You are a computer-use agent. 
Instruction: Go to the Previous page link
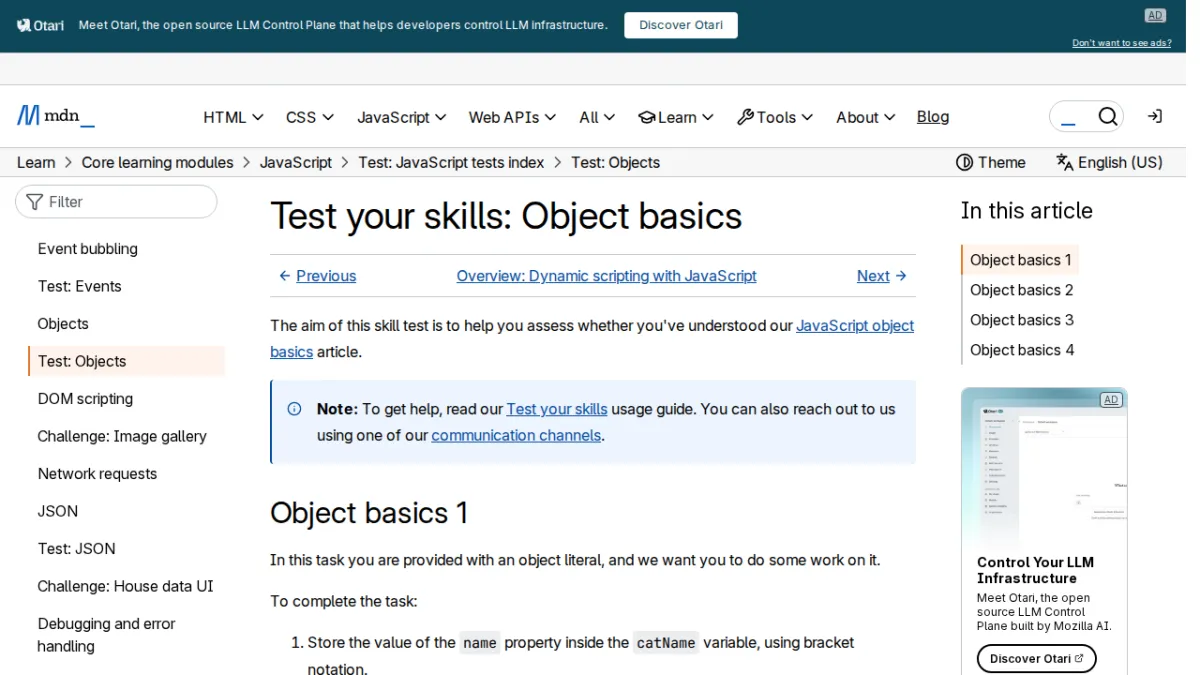[317, 276]
